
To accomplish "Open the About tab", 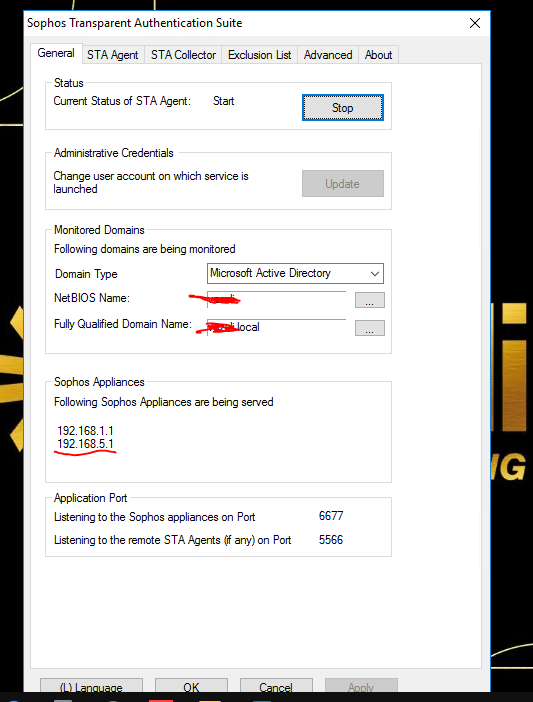I will coord(378,55).
